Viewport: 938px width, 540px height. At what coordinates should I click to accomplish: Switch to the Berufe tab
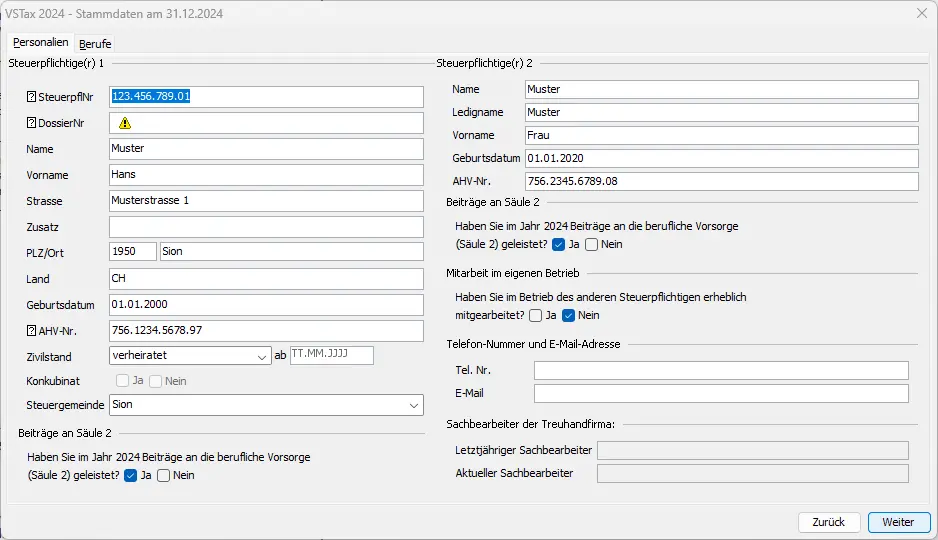[x=95, y=44]
